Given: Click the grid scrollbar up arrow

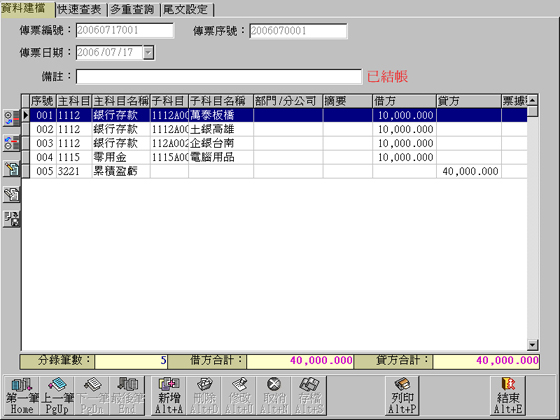Looking at the screenshot, I should (532, 100).
